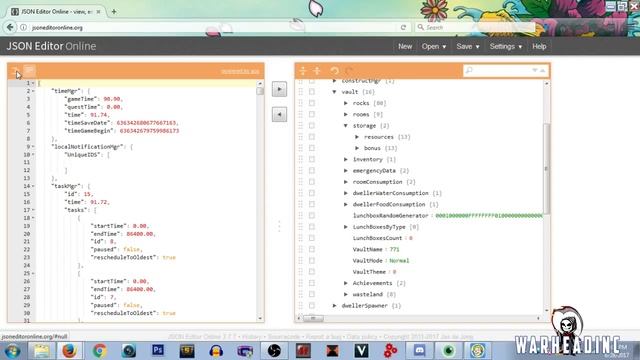Copy tree to code with left arrow button
The width and height of the screenshot is (640, 360).
[279, 114]
